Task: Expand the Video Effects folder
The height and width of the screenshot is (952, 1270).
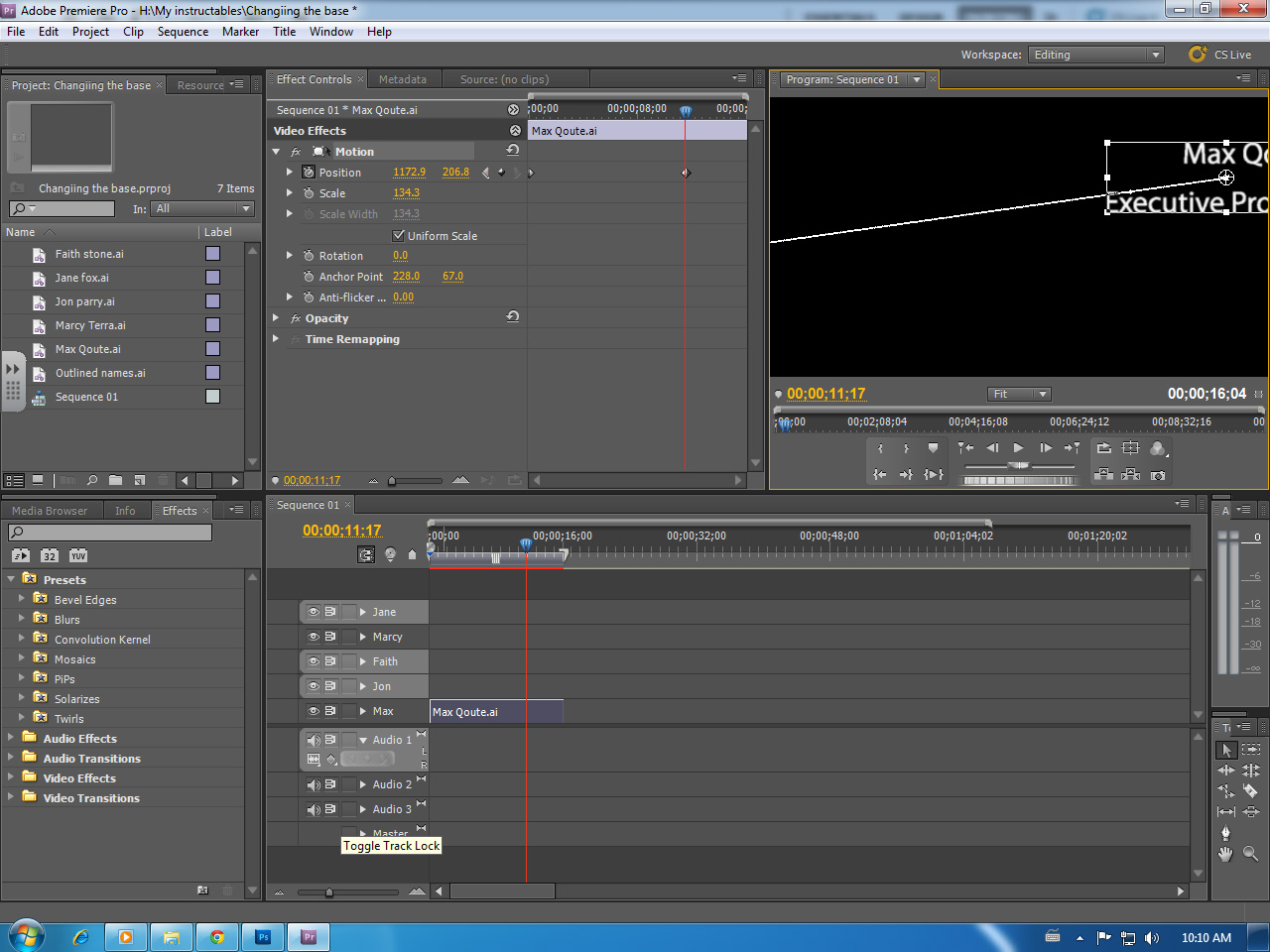Action: pyautogui.click(x=11, y=777)
